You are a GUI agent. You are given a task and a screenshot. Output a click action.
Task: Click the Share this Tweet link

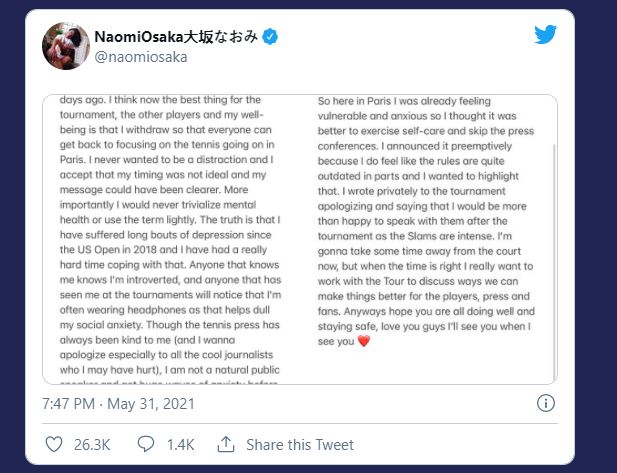click(x=300, y=444)
